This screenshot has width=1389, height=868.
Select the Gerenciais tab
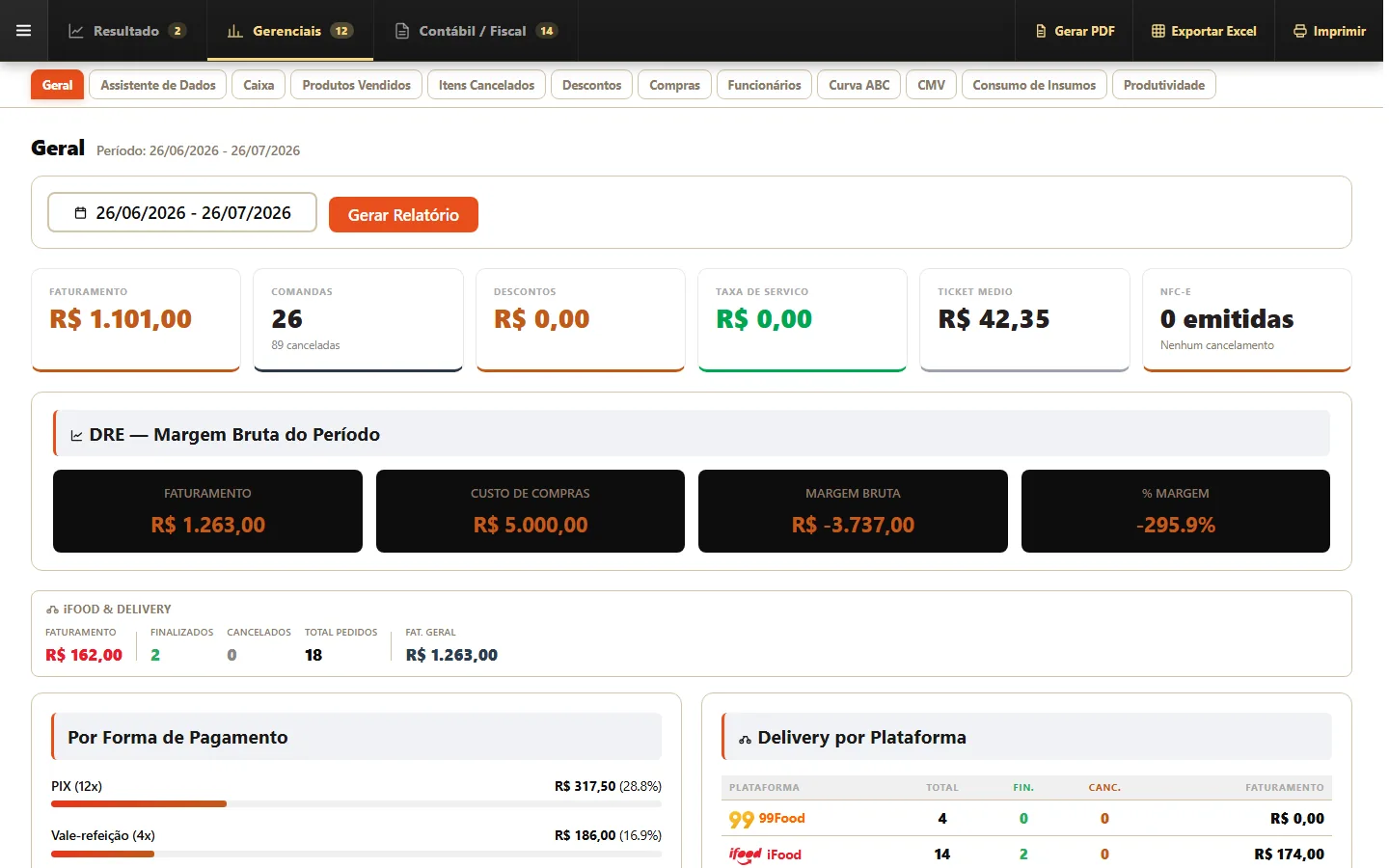(290, 31)
